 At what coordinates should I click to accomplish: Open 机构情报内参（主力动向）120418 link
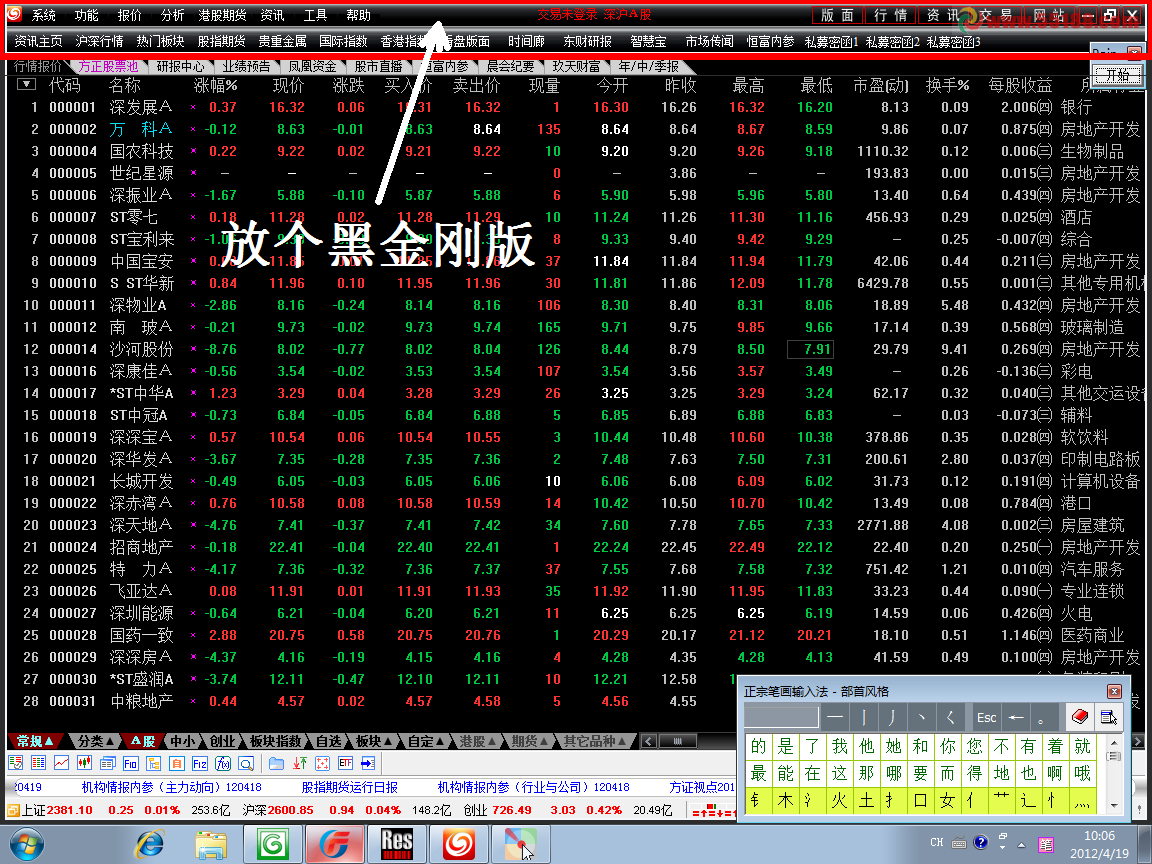(171, 787)
